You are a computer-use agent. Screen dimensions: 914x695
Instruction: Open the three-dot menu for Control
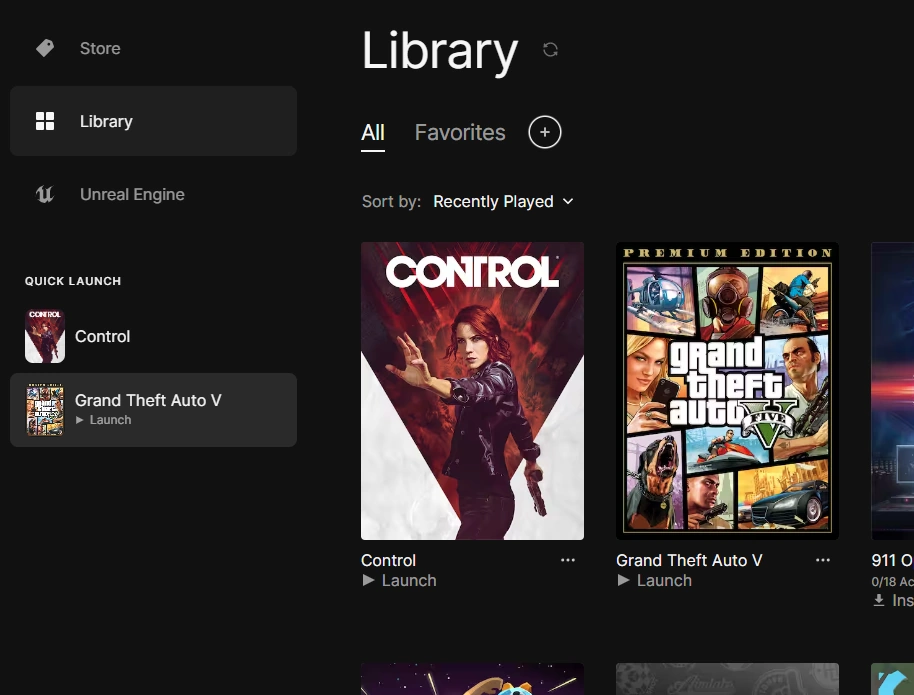(568, 560)
